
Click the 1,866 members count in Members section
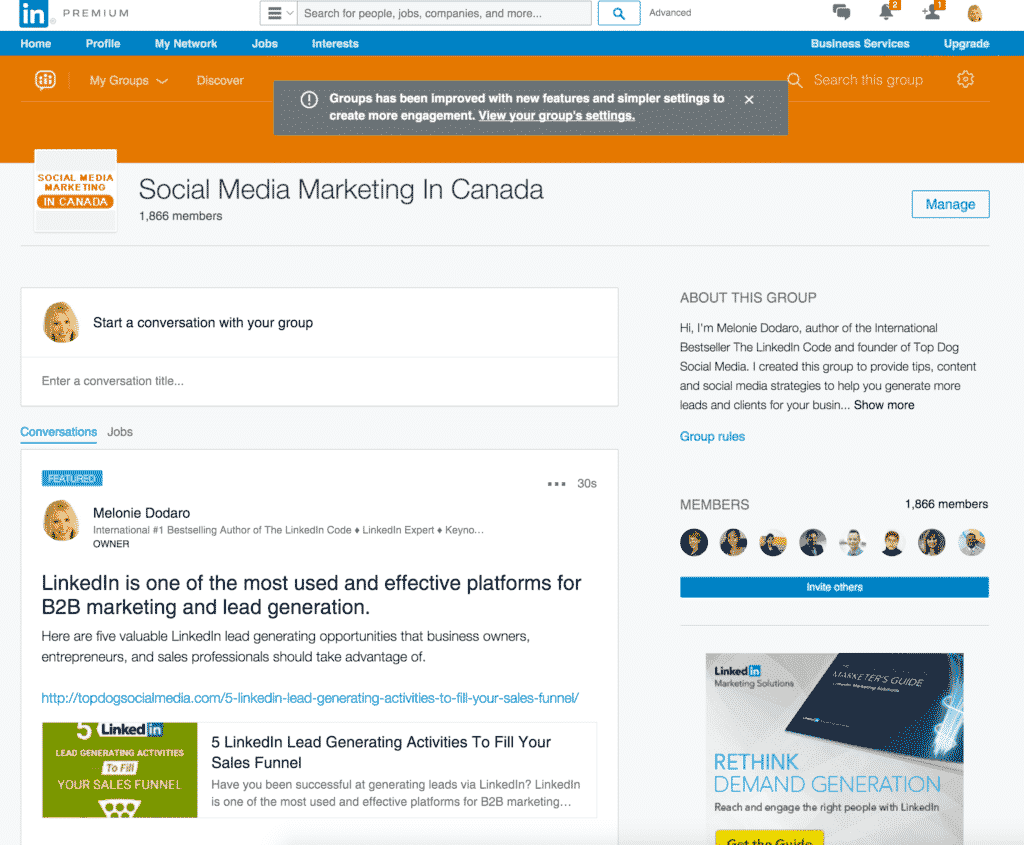(946, 504)
